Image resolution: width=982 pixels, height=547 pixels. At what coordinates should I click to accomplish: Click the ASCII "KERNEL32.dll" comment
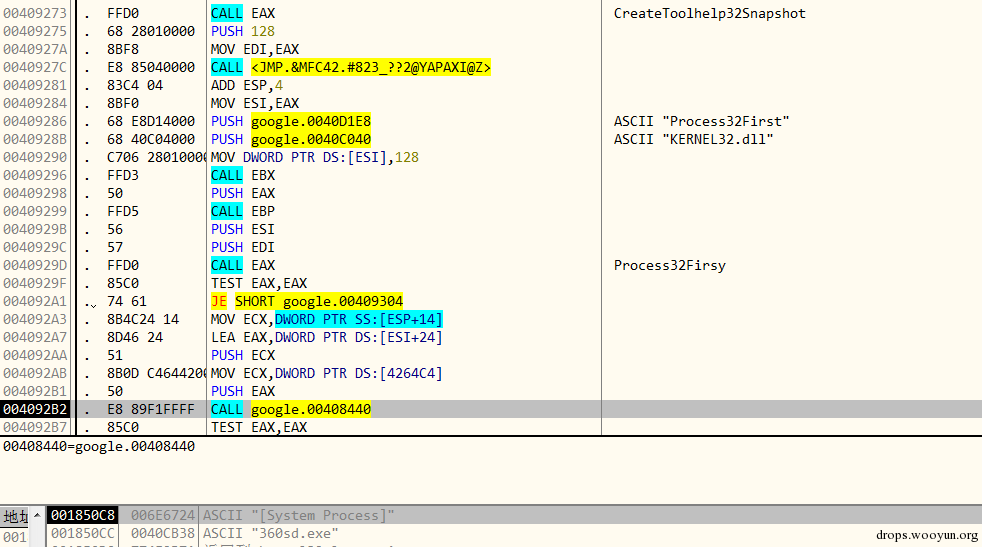click(x=693, y=139)
